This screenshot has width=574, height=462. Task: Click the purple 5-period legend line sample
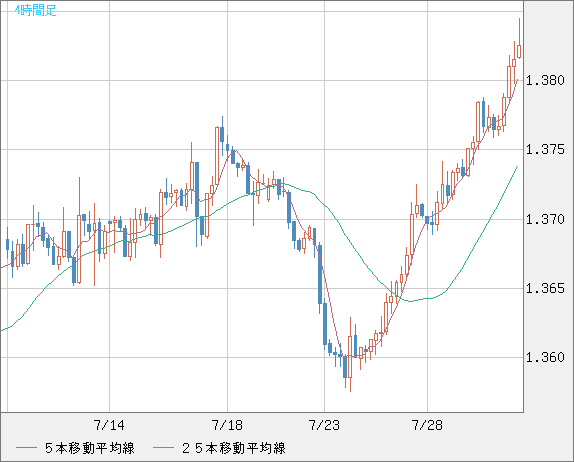(x=26, y=448)
